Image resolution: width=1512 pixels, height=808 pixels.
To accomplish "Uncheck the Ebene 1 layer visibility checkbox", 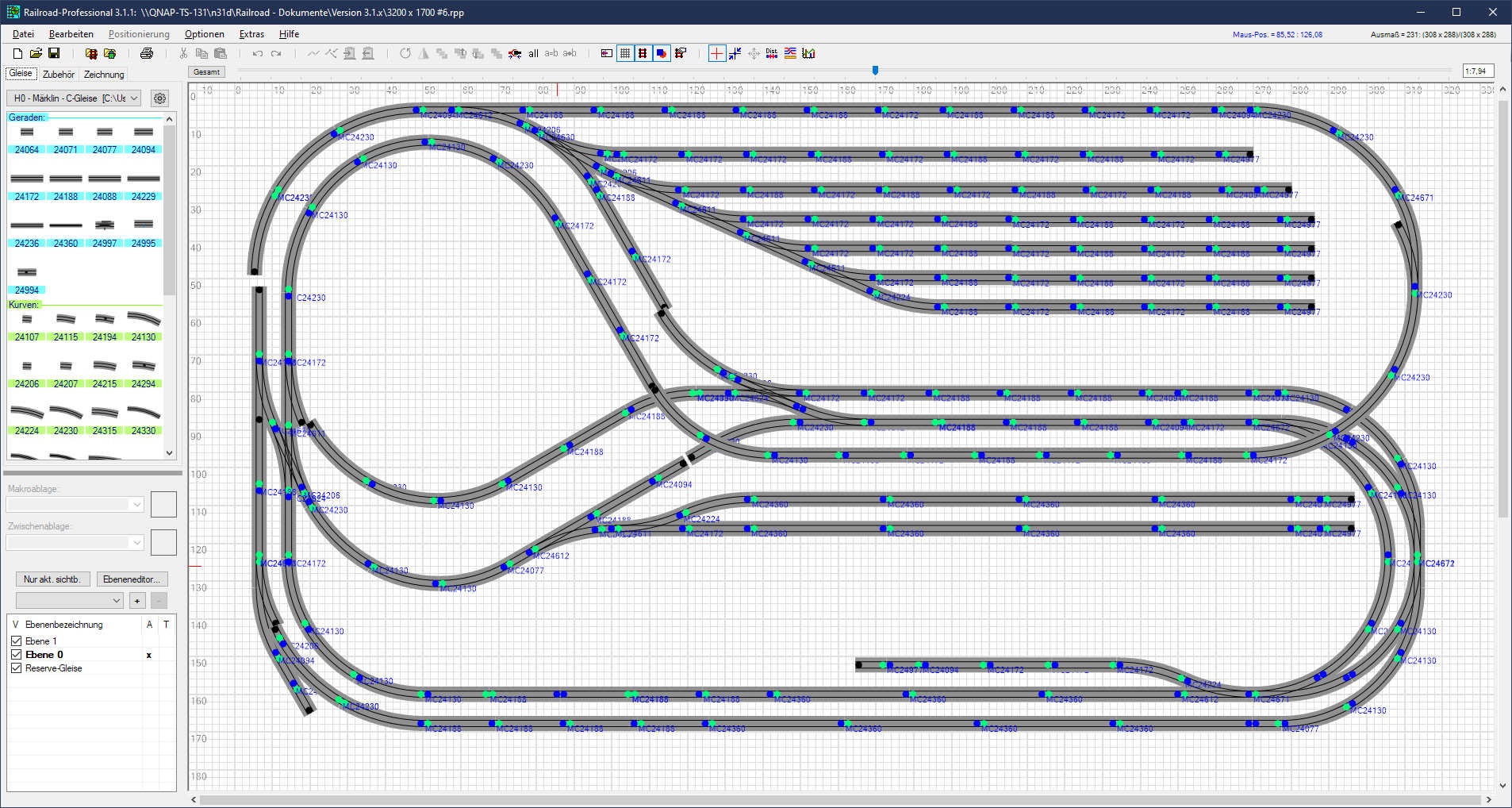I will (x=16, y=641).
